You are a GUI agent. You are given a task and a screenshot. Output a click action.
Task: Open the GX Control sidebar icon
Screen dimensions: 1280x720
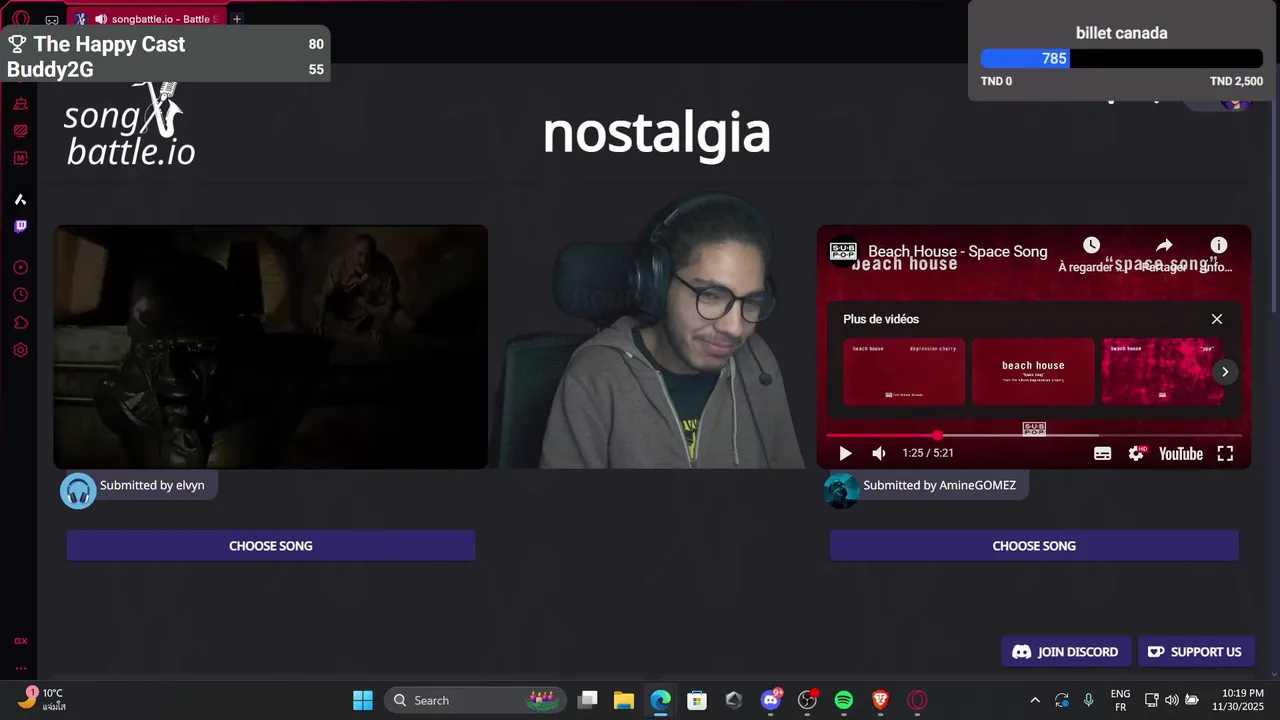(x=20, y=131)
